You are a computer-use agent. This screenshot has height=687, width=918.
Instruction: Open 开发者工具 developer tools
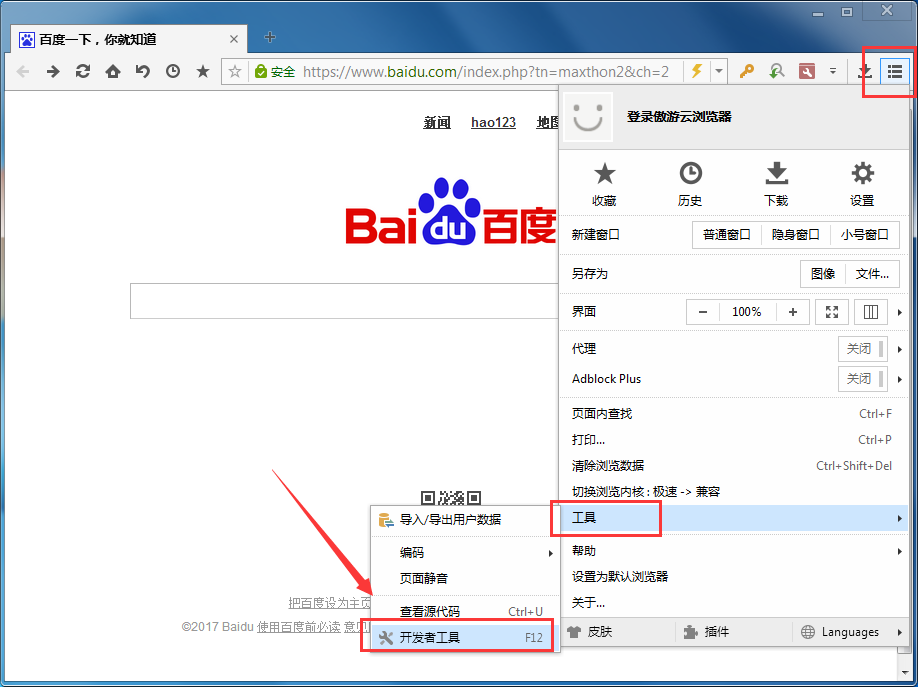(x=465, y=638)
